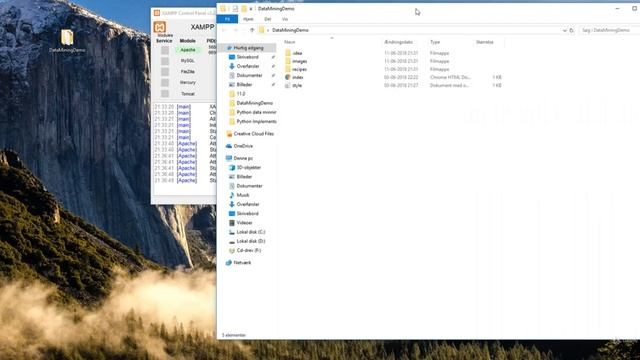The height and width of the screenshot is (360, 640).
Task: Click the DataMiningDemo path in address bar
Action: pyautogui.click(x=290, y=30)
